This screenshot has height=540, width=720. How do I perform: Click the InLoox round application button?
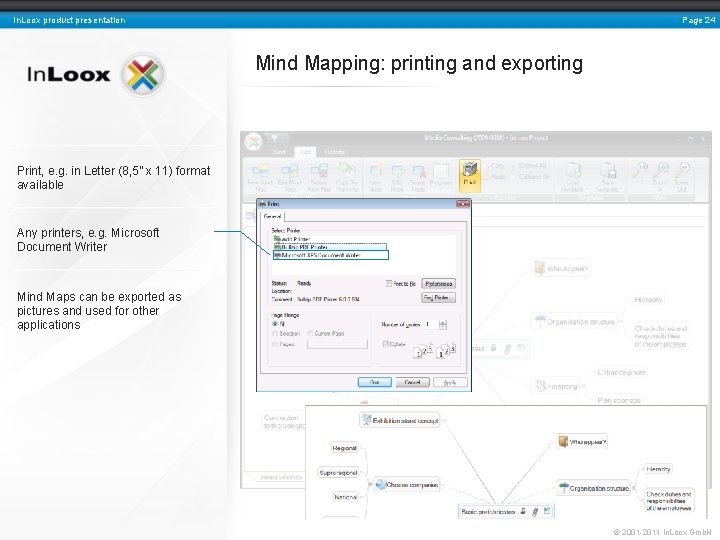point(253,141)
